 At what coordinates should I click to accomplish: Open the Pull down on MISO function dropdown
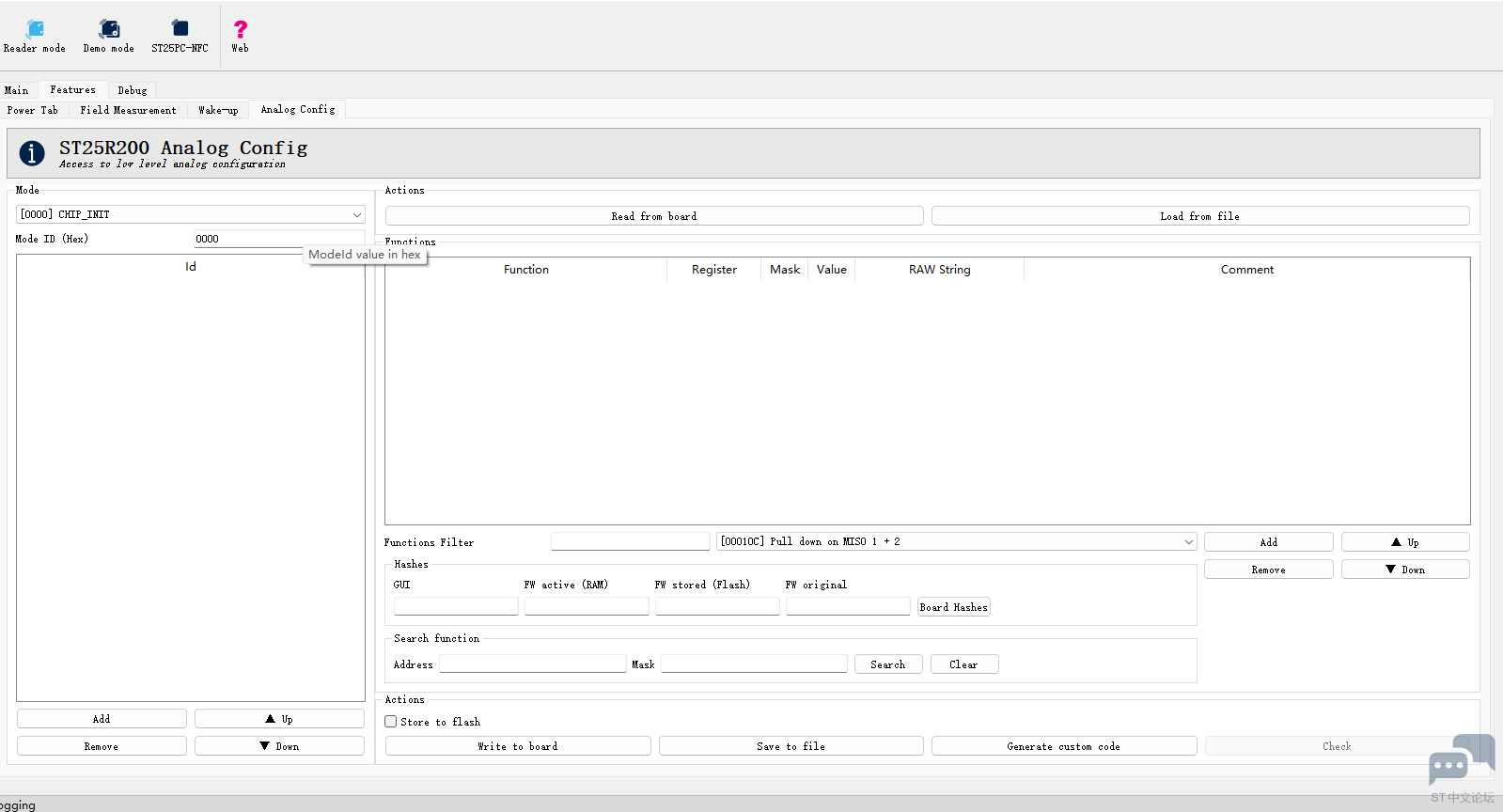(957, 541)
